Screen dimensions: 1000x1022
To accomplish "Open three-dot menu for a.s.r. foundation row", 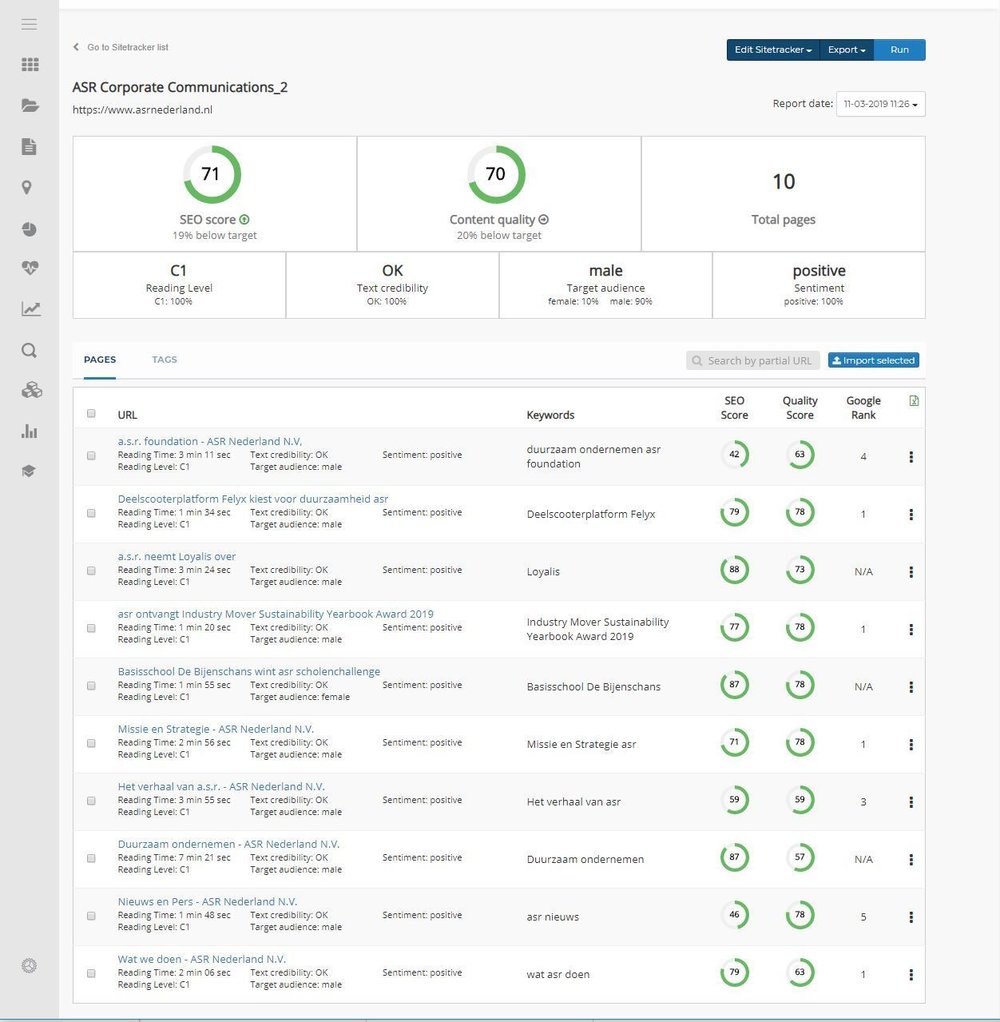I will click(911, 457).
